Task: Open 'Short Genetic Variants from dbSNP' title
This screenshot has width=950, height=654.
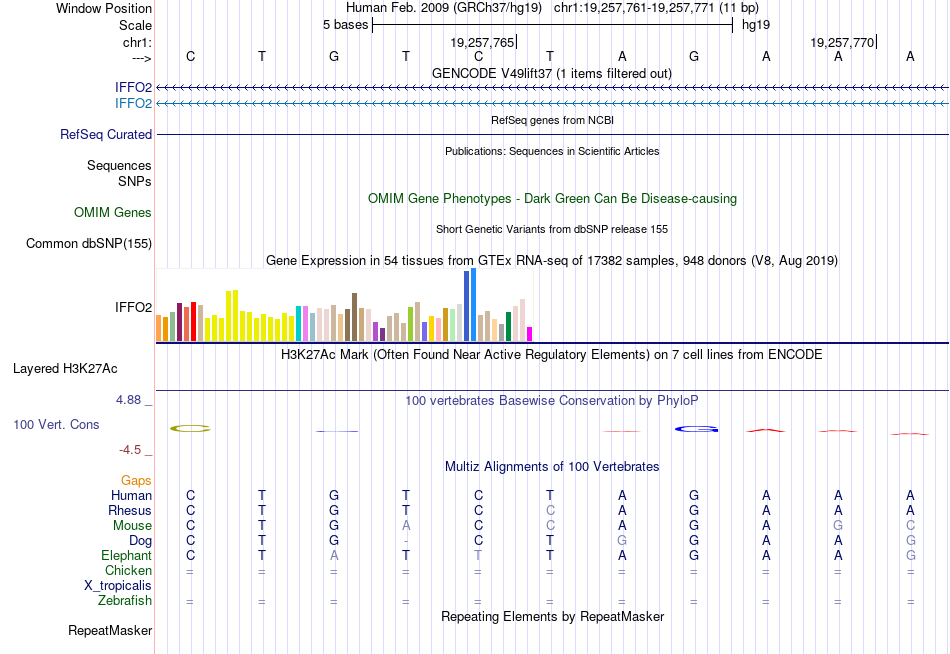Action: click(552, 229)
